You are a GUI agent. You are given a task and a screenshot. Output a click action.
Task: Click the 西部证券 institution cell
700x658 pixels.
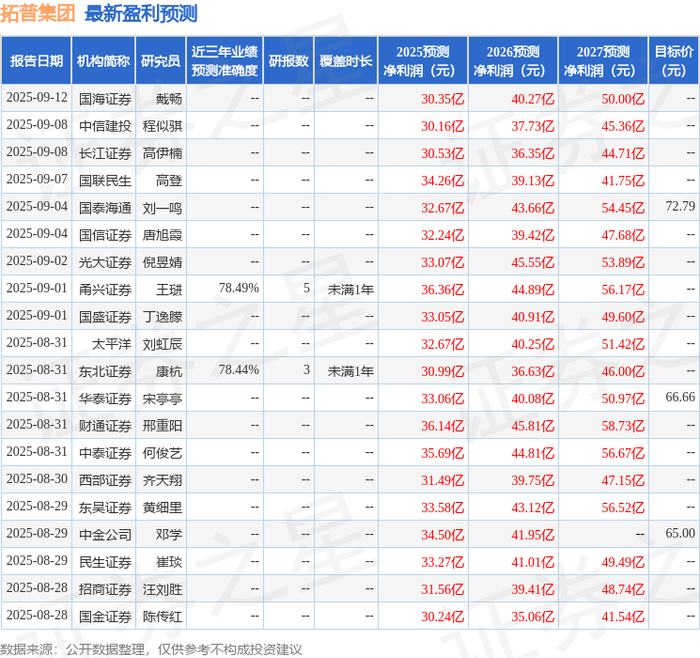click(x=105, y=480)
